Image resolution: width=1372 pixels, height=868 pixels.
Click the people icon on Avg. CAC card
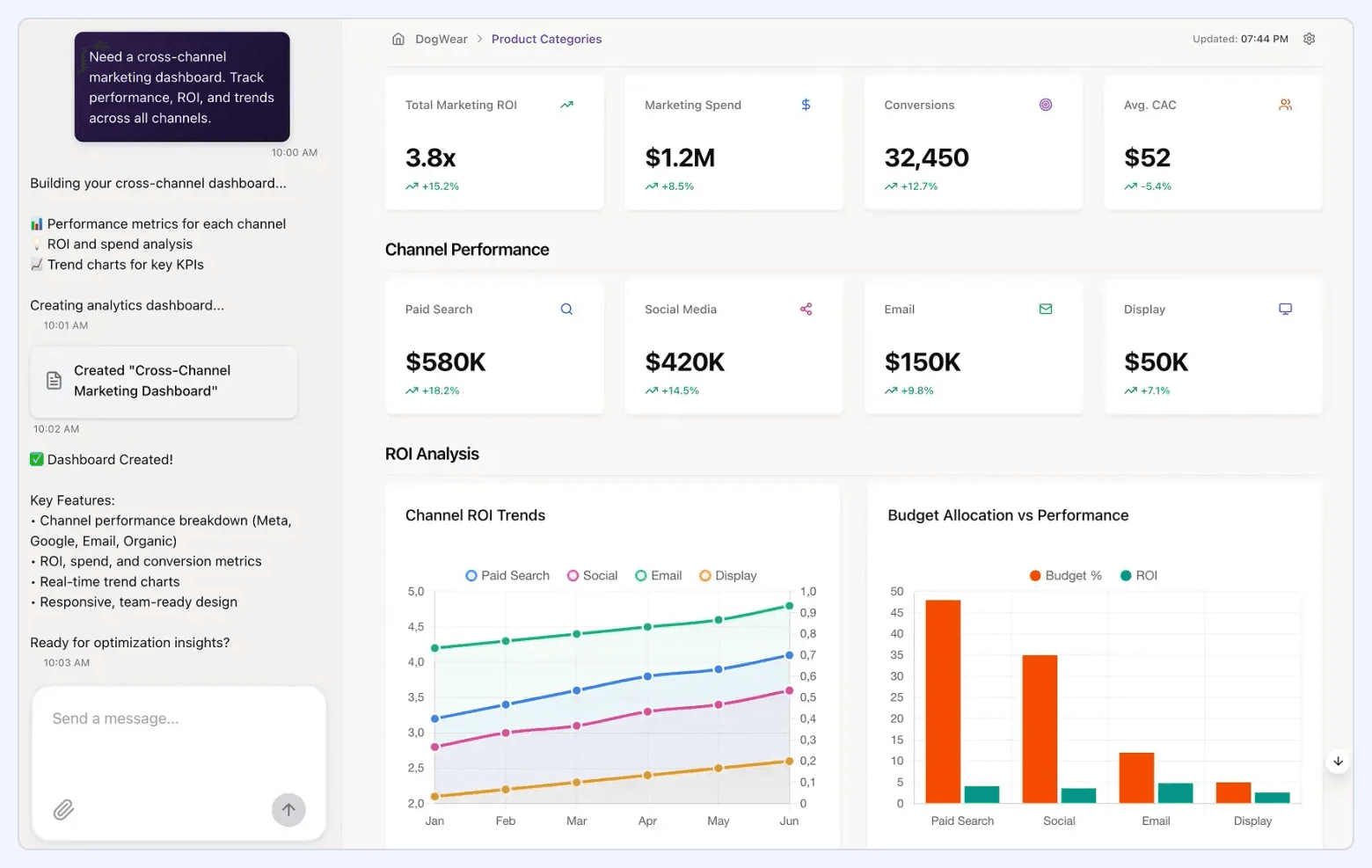coord(1285,105)
